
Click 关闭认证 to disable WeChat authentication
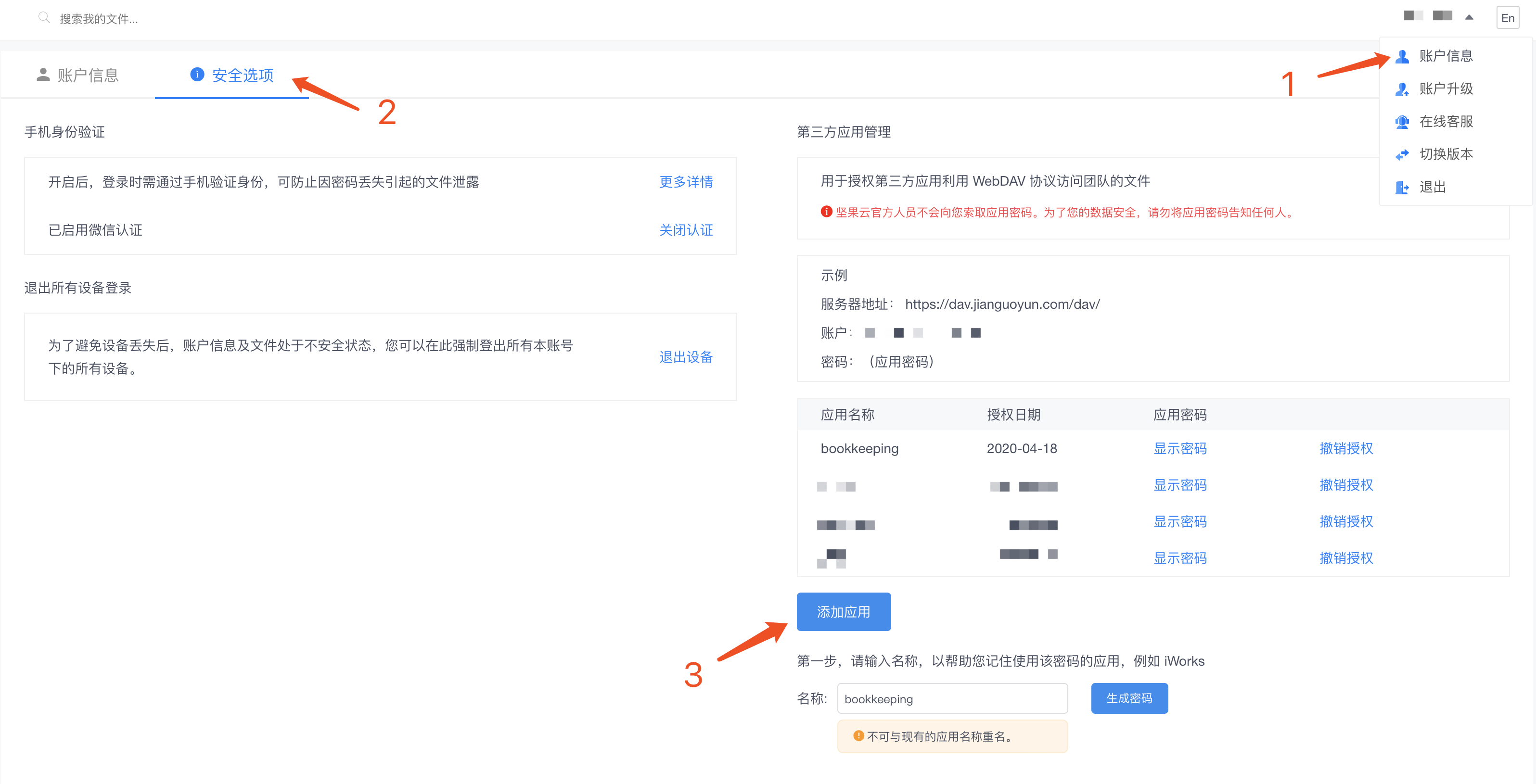point(686,230)
